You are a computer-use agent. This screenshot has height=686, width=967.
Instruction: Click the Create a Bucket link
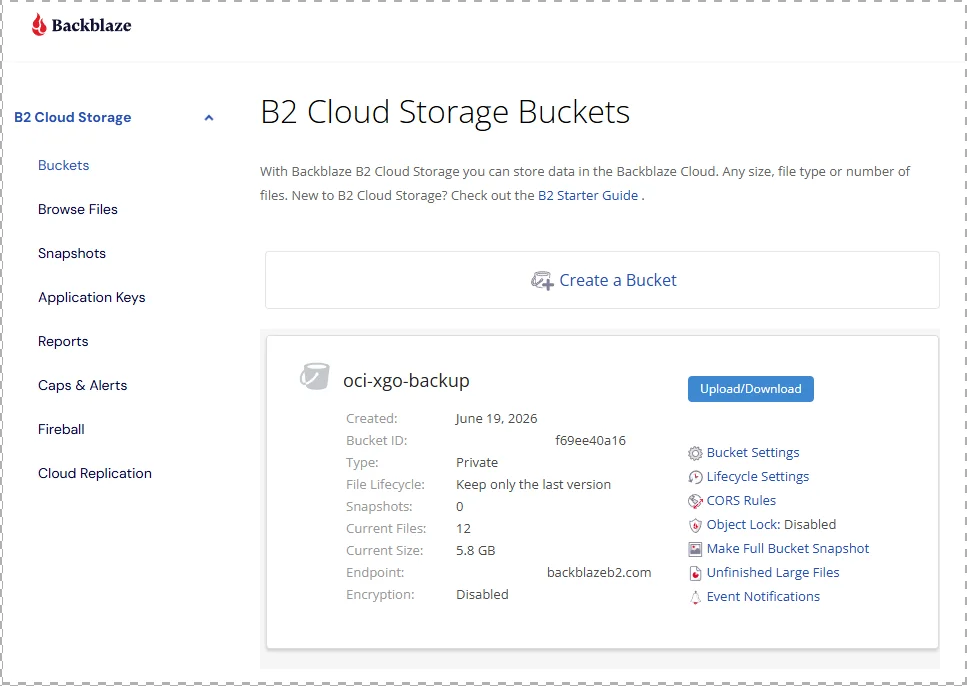point(618,280)
